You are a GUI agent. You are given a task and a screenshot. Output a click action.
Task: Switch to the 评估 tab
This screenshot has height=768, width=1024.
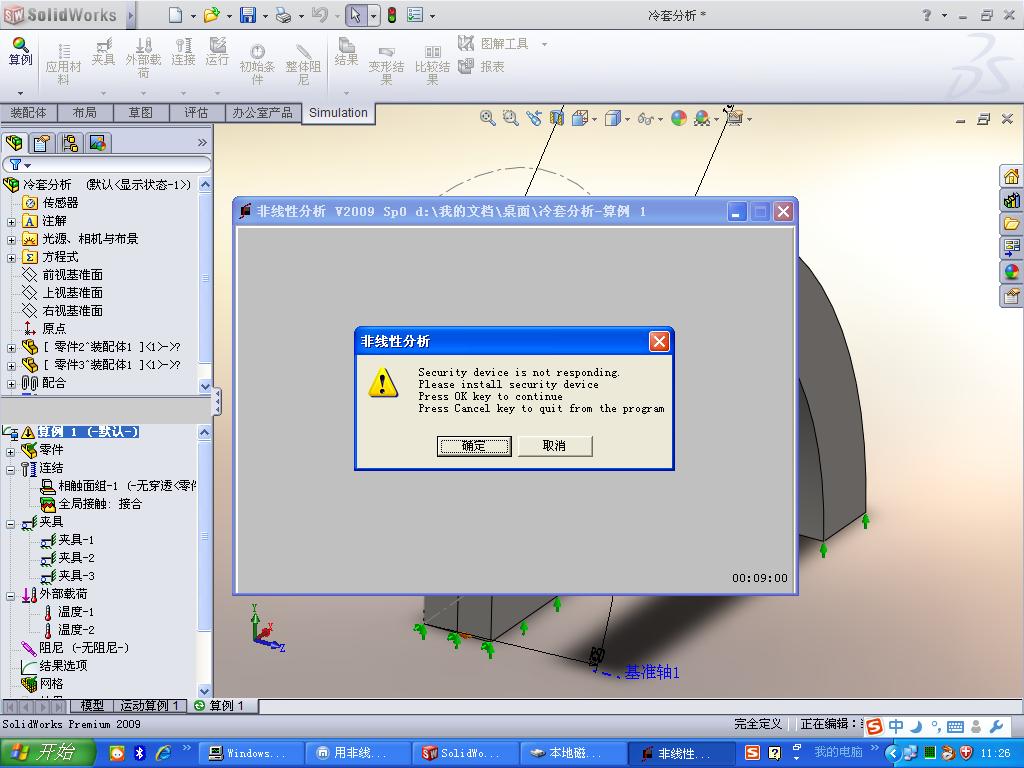[196, 113]
